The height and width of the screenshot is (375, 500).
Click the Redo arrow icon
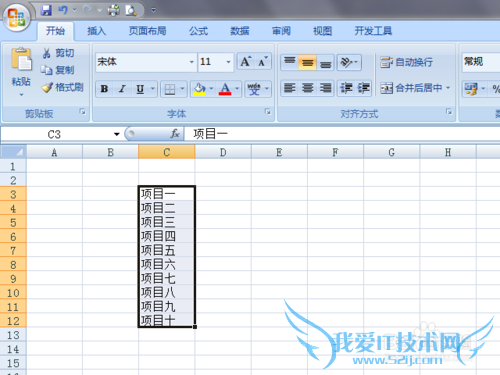pyautogui.click(x=87, y=10)
